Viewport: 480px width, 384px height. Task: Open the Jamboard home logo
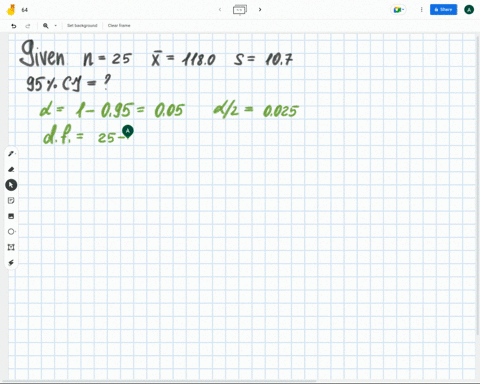coord(11,10)
